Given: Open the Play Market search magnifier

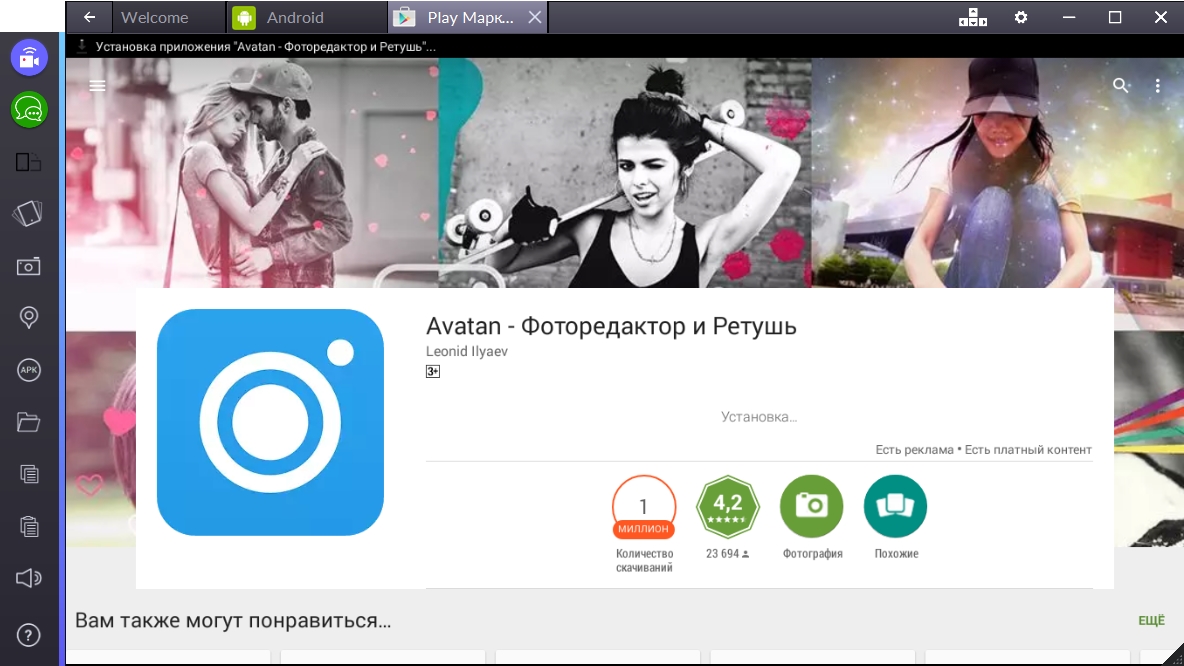Looking at the screenshot, I should [1121, 86].
